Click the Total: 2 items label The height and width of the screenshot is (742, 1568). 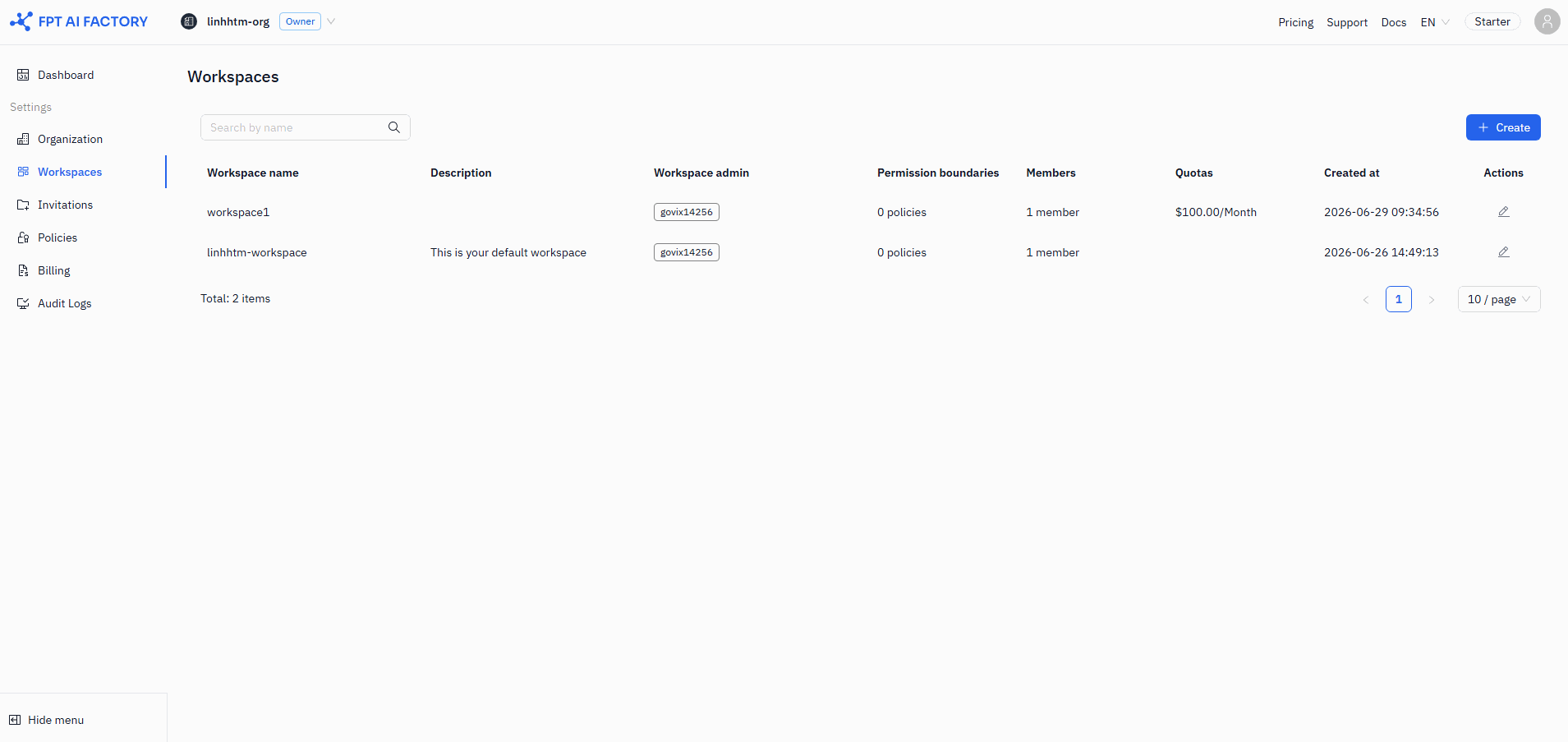[x=236, y=298]
